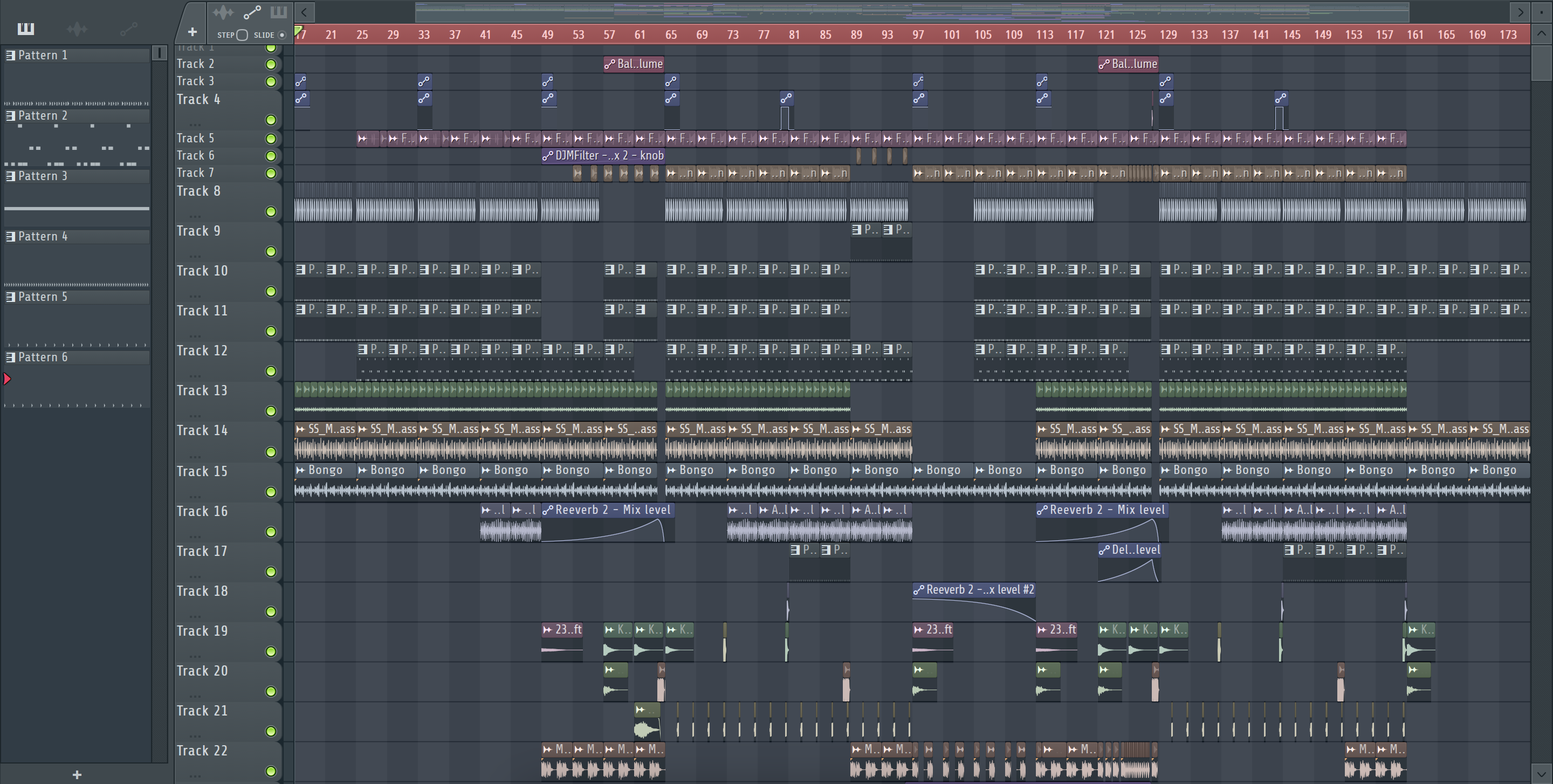Image resolution: width=1553 pixels, height=784 pixels.
Task: Click Track 4 automation clip icon at bar 81
Action: 786,98
